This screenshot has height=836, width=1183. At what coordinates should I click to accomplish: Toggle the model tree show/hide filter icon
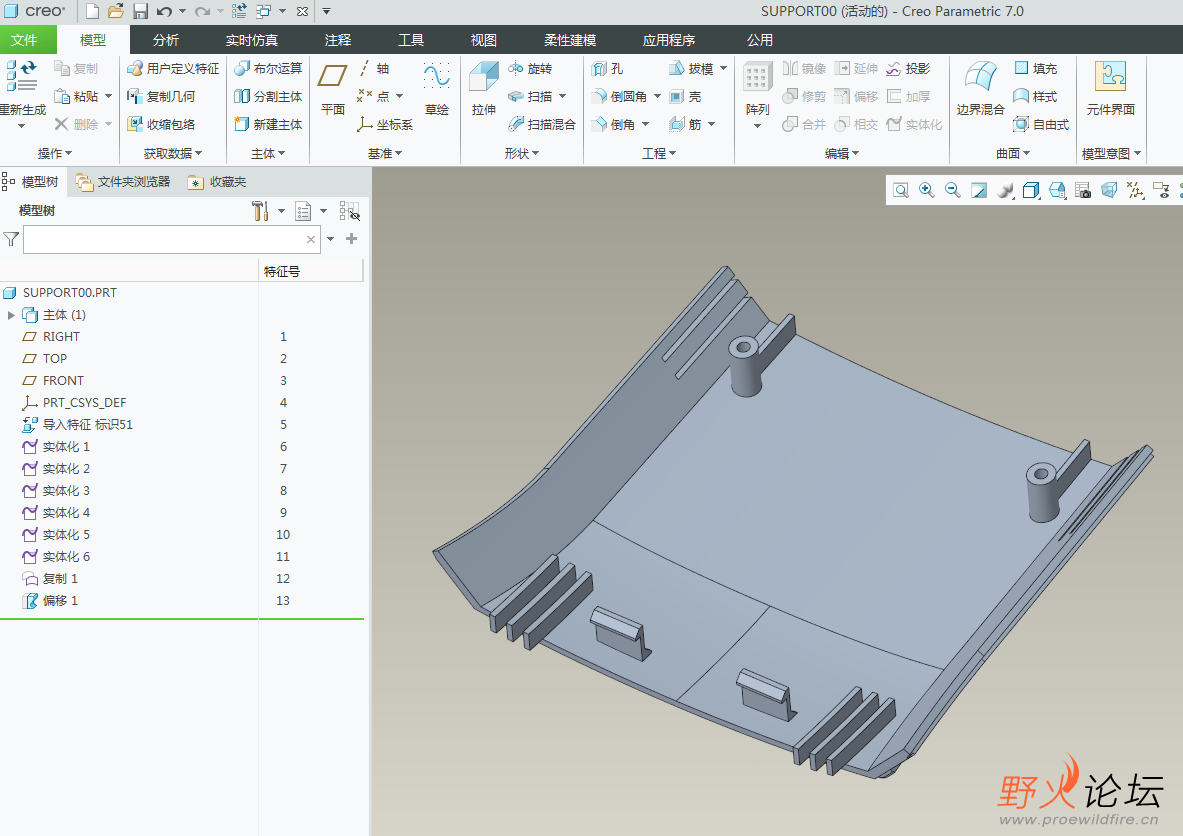pos(349,211)
